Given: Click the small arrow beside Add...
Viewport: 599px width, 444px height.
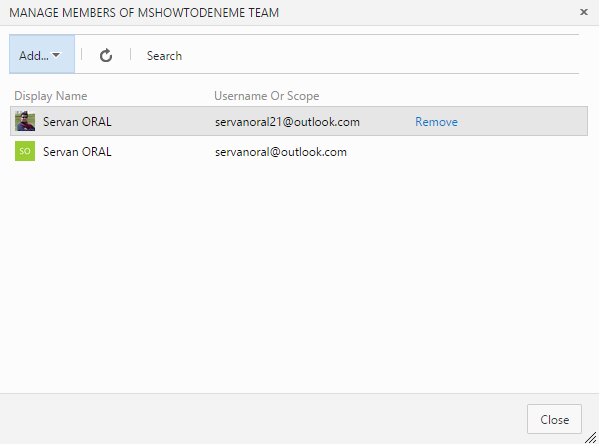Looking at the screenshot, I should click(x=56, y=55).
